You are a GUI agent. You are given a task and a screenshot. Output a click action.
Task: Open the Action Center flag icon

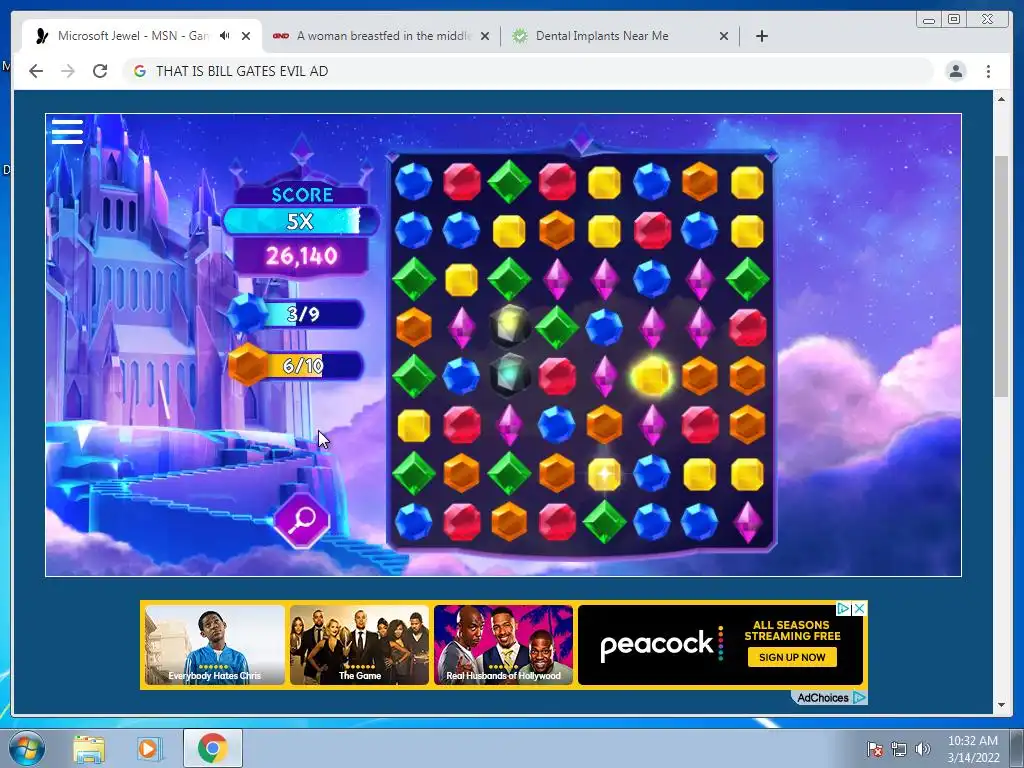(x=874, y=749)
